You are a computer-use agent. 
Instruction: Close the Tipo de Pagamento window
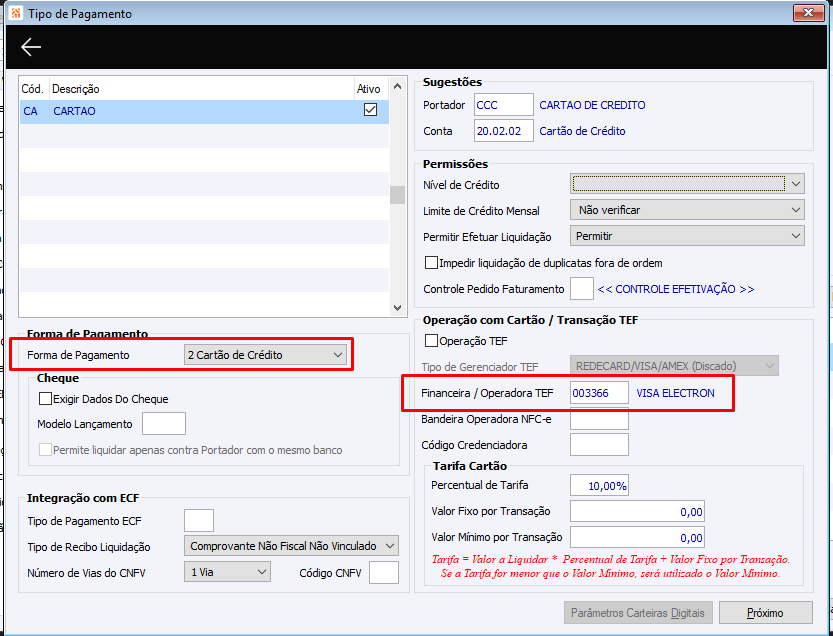coord(808,12)
